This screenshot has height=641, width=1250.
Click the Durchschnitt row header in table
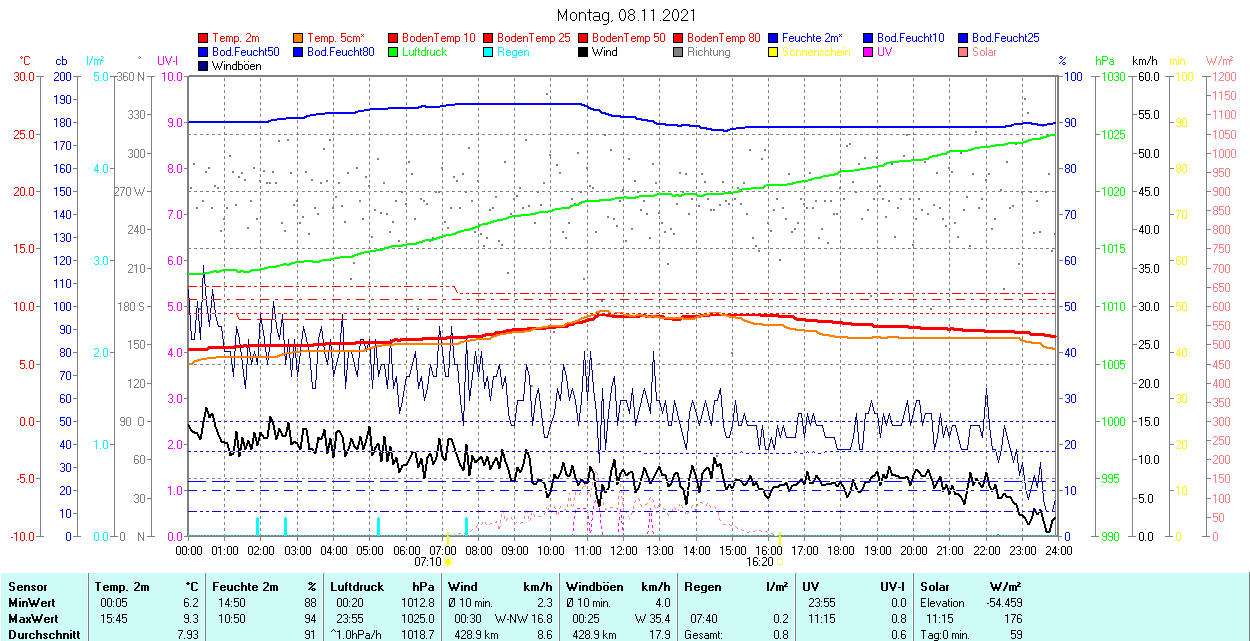39,634
